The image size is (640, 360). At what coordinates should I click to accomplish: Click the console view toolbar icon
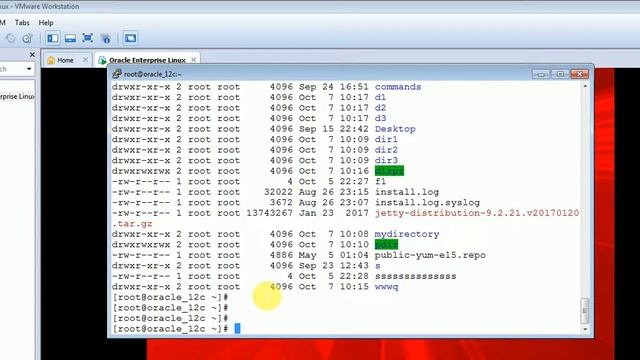pyautogui.click(x=130, y=38)
